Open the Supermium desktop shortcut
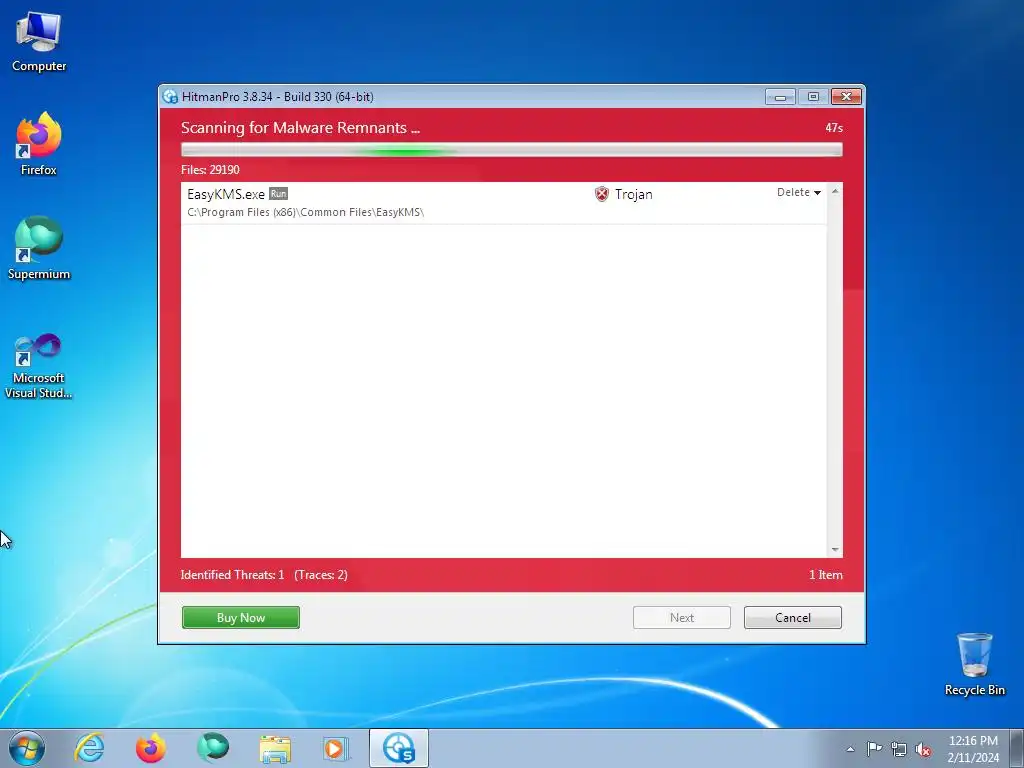Screen dimensions: 1024x768 39,248
